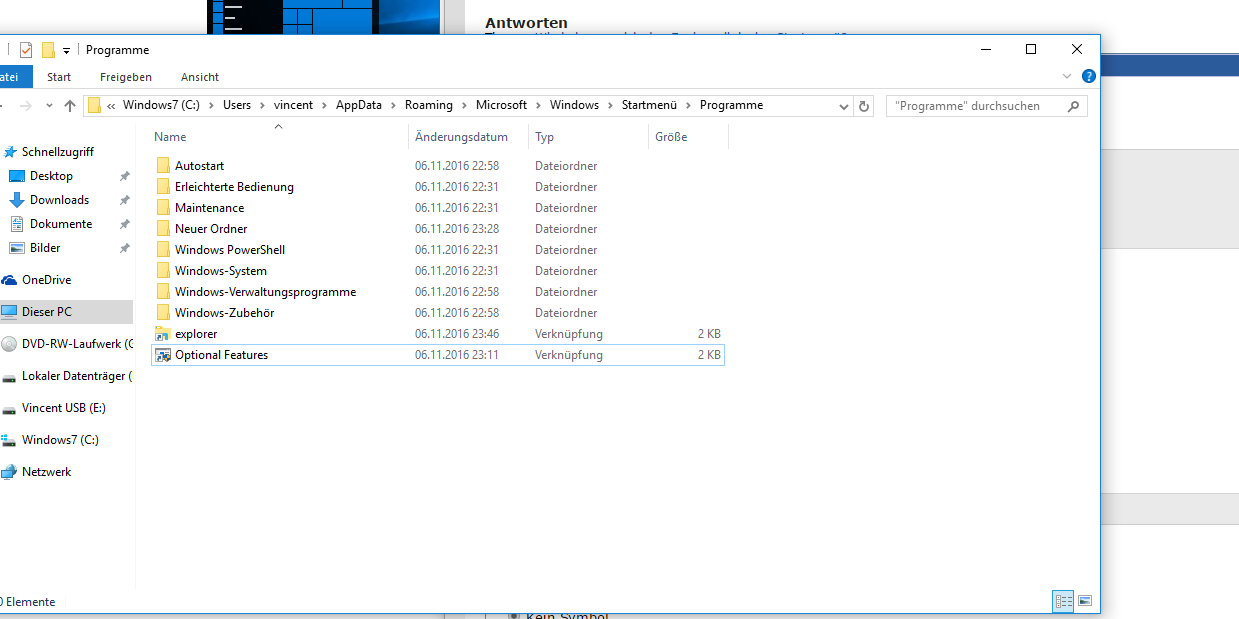Select the DVD-RW-Laufwerk drive
This screenshot has height=619, width=1239.
pyautogui.click(x=66, y=344)
